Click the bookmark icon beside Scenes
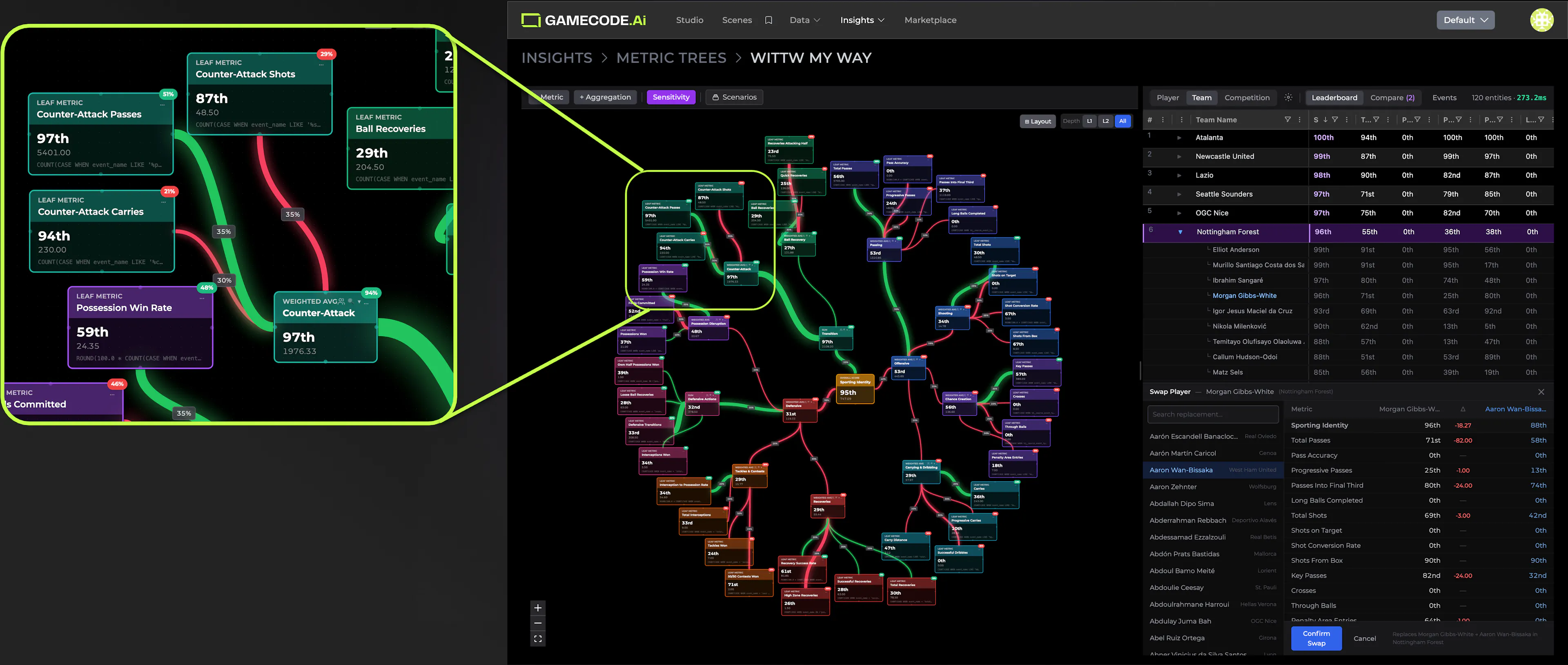 [x=768, y=20]
